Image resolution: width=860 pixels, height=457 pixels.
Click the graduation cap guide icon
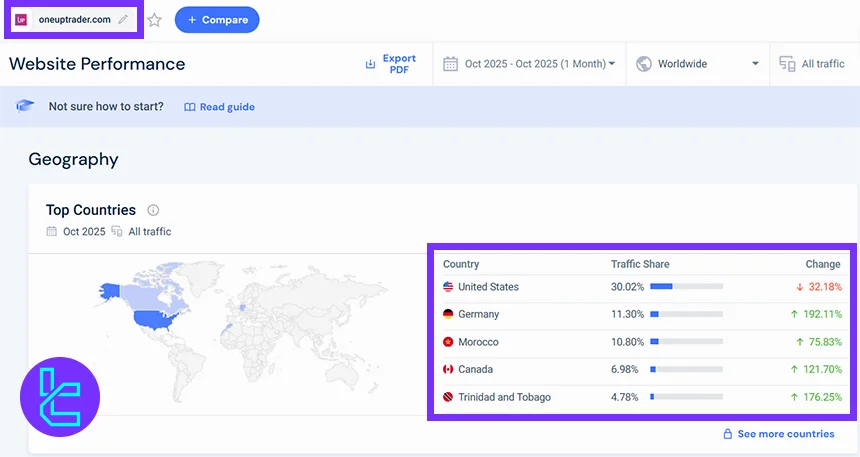pos(26,106)
